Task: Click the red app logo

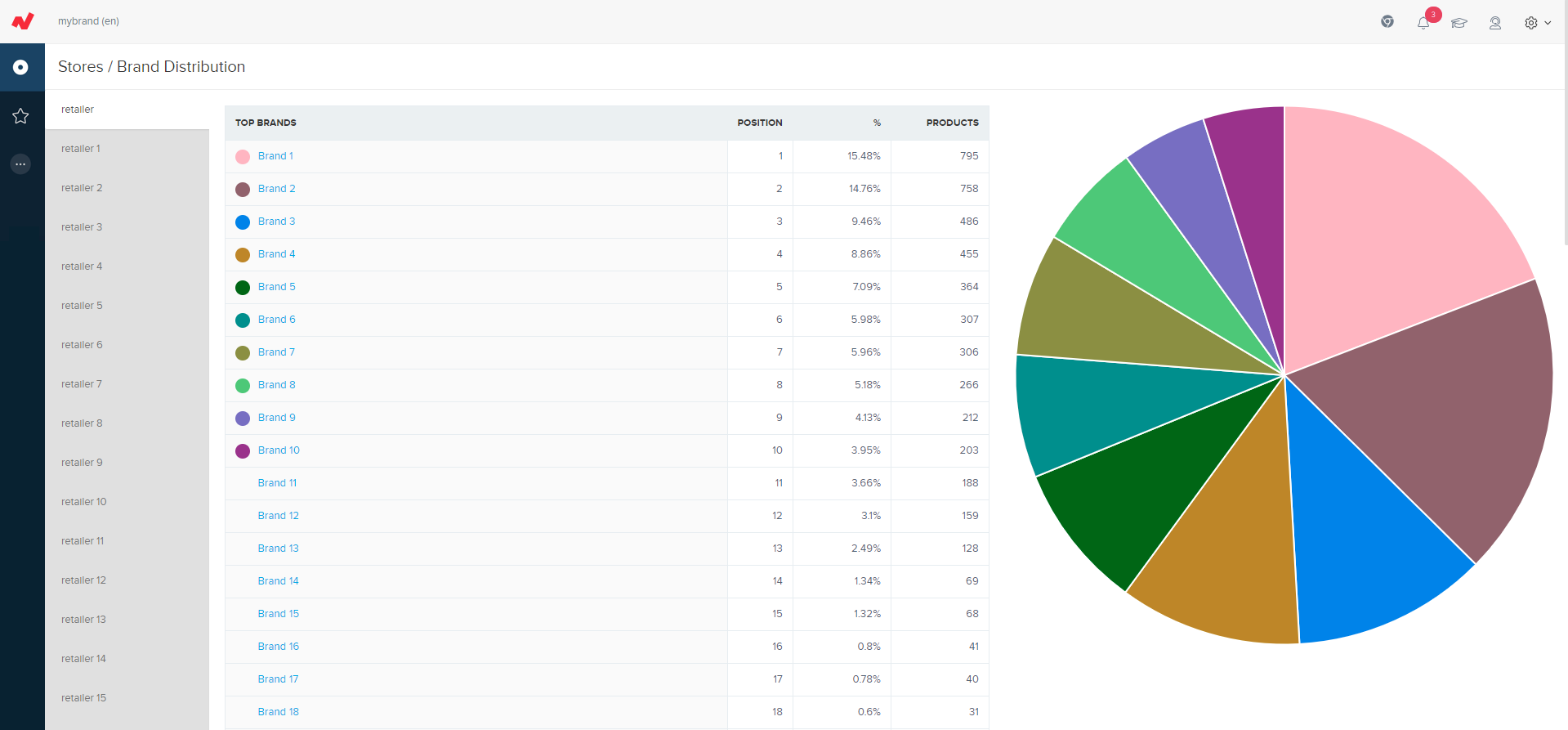Action: (x=23, y=21)
